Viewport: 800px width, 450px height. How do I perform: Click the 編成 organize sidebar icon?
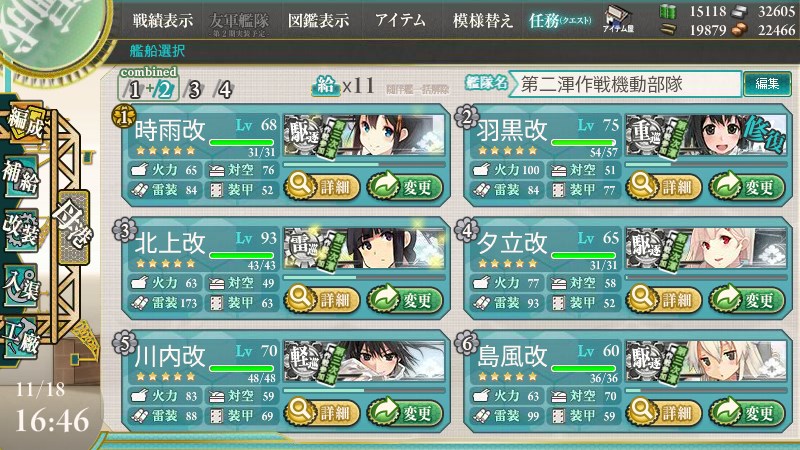click(x=24, y=124)
